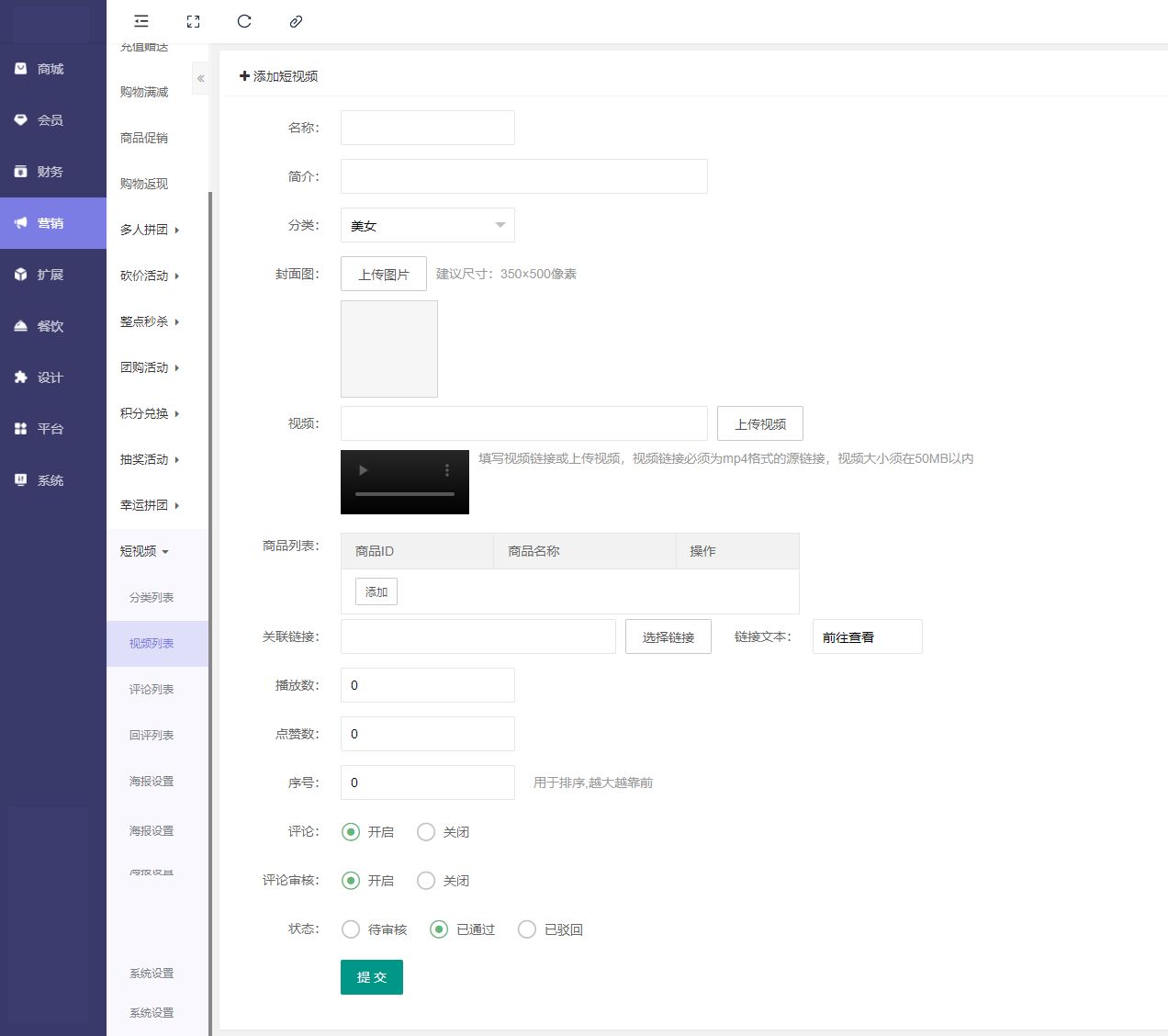Screen dimensions: 1168x1036
Task: Open 商城 shop section in sidebar
Action: tap(51, 69)
